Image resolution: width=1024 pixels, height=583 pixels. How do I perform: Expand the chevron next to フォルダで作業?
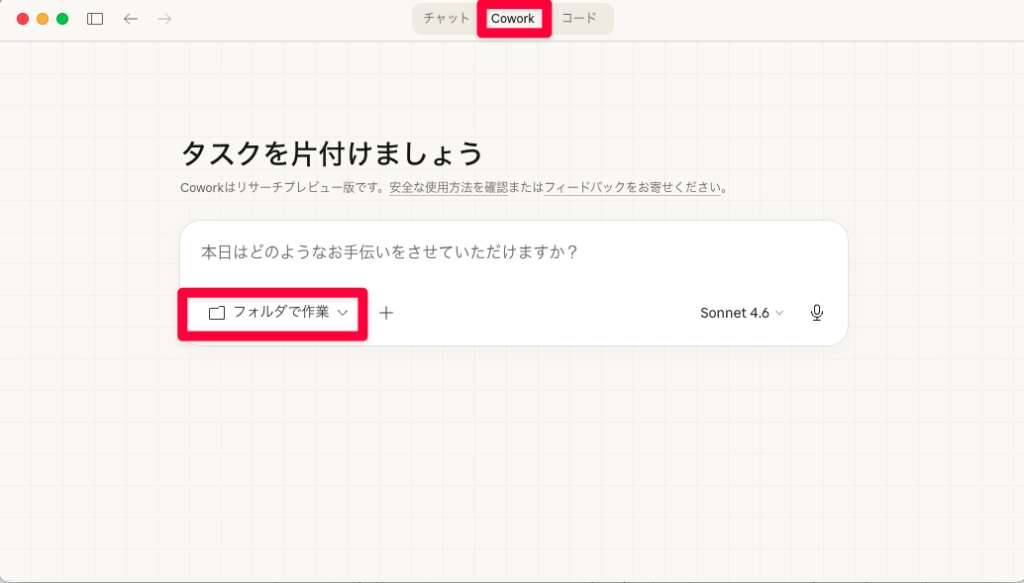pyautogui.click(x=343, y=312)
